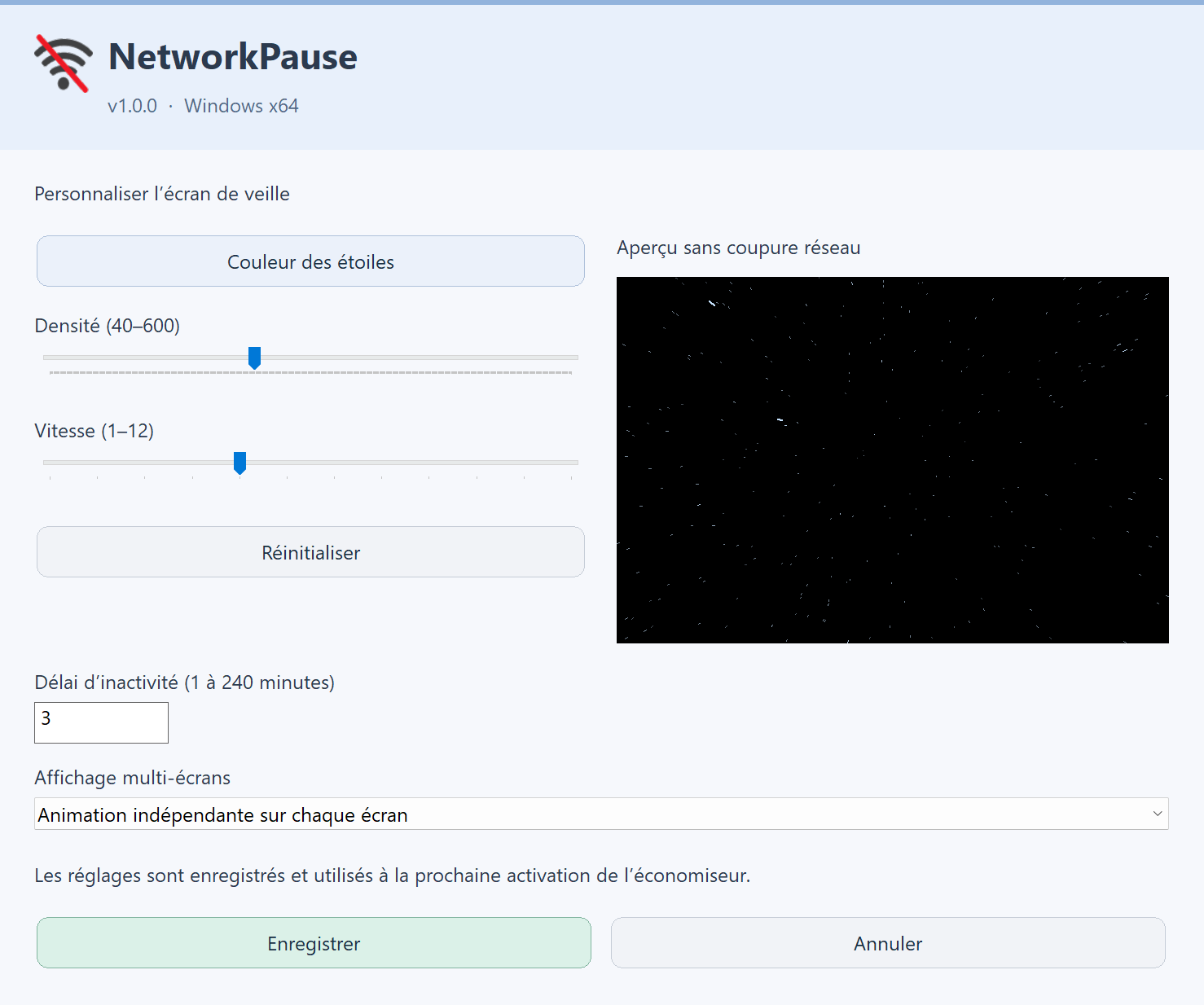The width and height of the screenshot is (1204, 1005).
Task: Focus the Délai d'inactivité minutes field
Action: click(x=101, y=722)
